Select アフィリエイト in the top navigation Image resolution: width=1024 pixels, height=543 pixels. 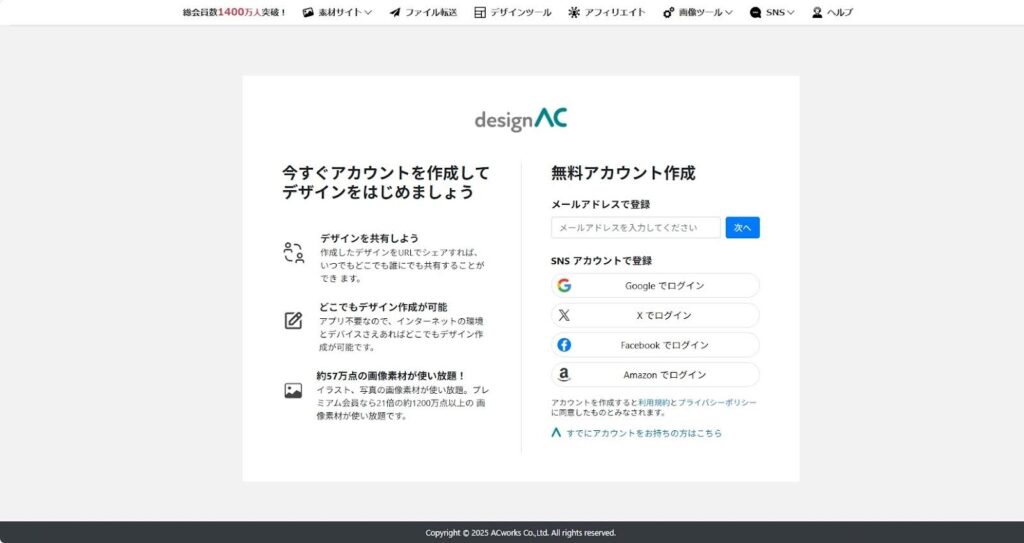(607, 13)
